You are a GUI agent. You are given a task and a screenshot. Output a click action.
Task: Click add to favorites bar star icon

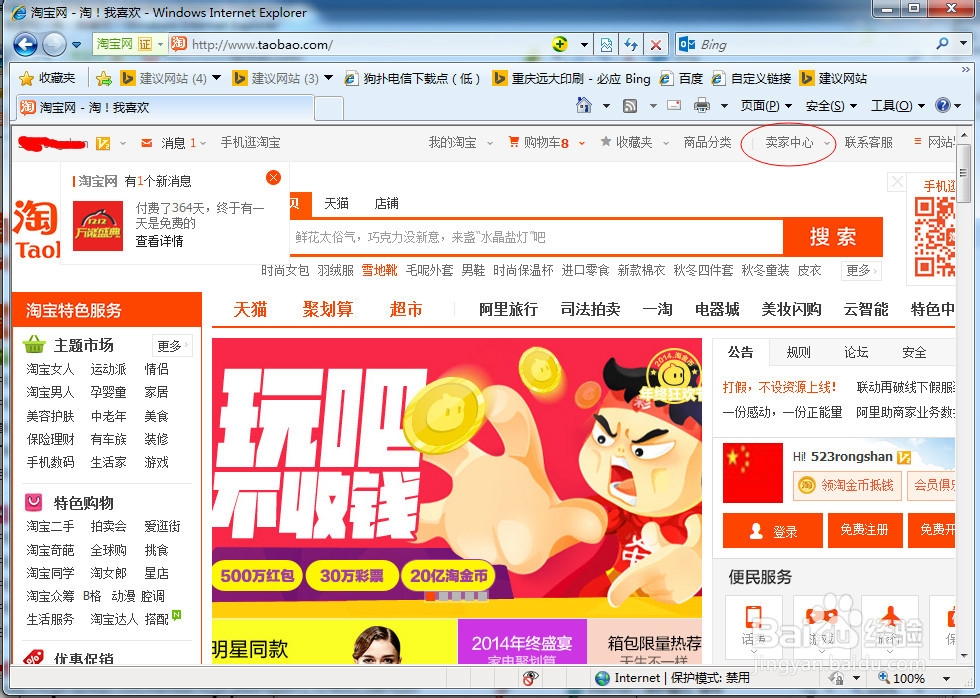click(104, 78)
